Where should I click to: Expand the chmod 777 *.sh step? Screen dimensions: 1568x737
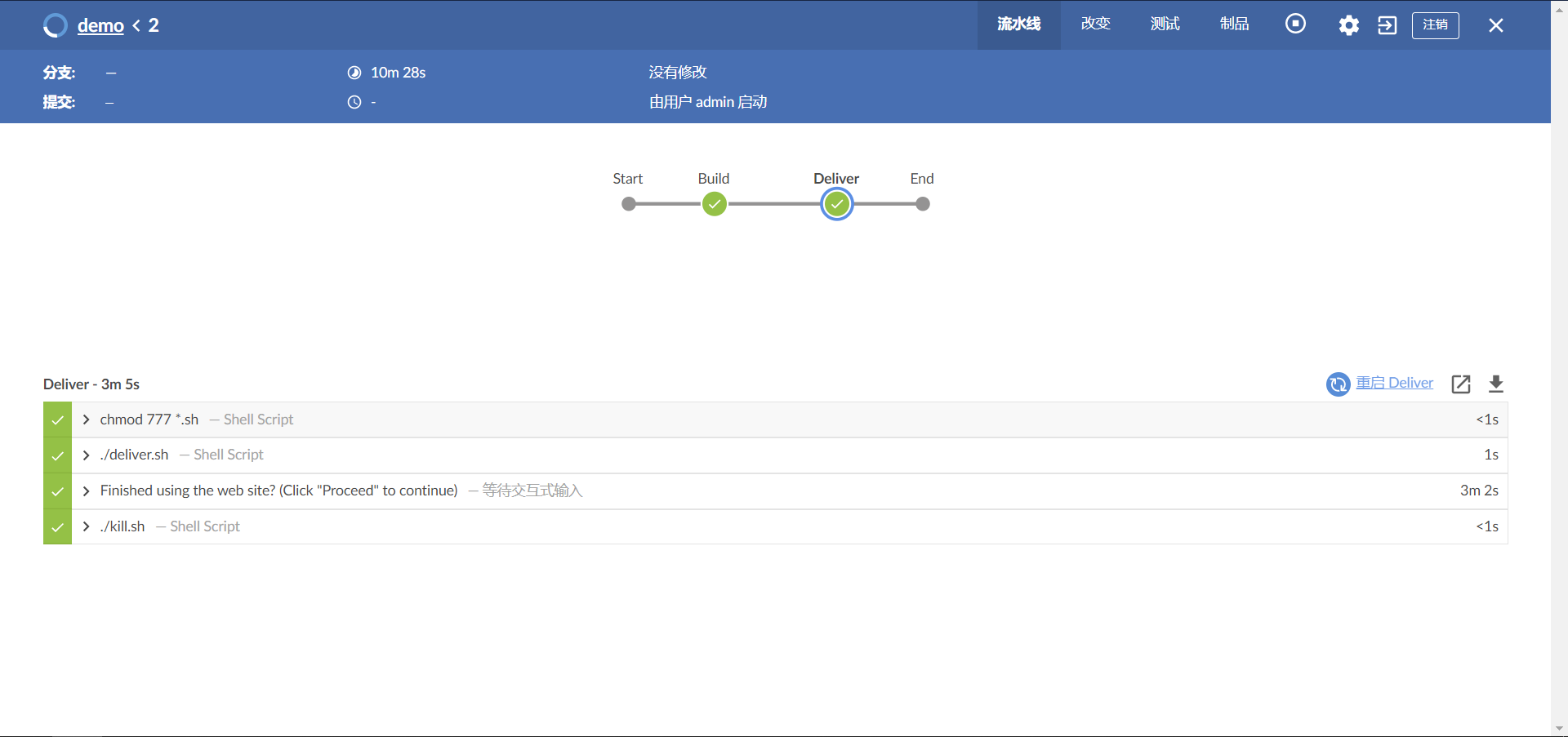click(86, 420)
